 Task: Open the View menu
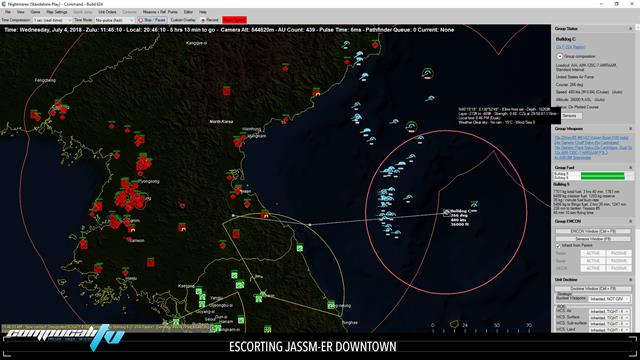click(x=20, y=12)
